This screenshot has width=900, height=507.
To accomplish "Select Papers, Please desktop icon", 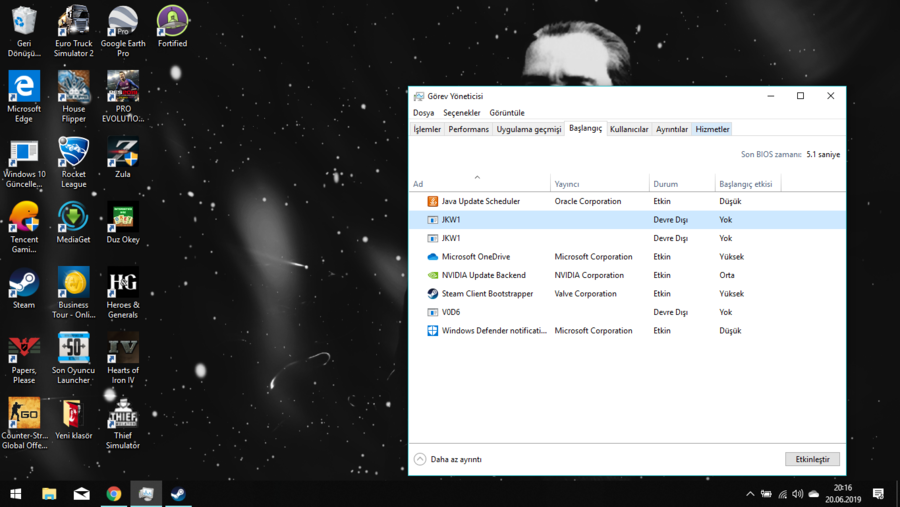I will click(24, 358).
